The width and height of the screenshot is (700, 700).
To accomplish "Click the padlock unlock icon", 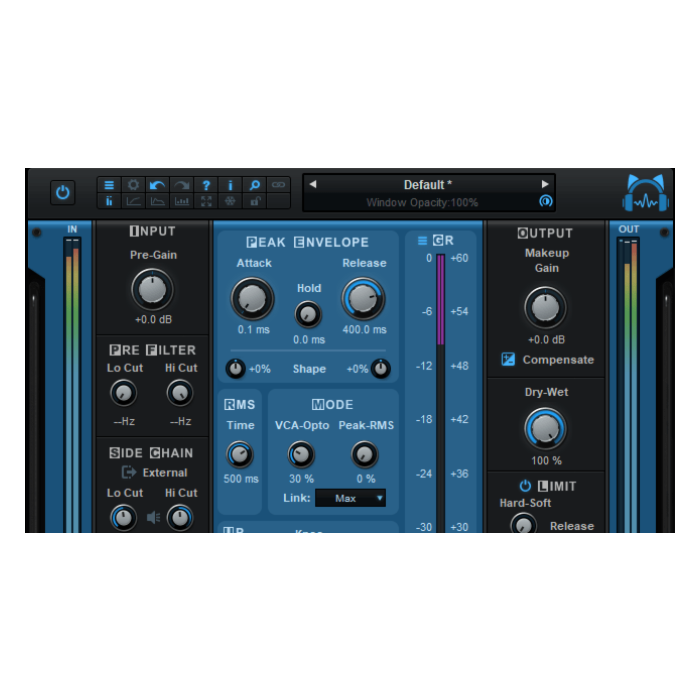I will click(254, 201).
